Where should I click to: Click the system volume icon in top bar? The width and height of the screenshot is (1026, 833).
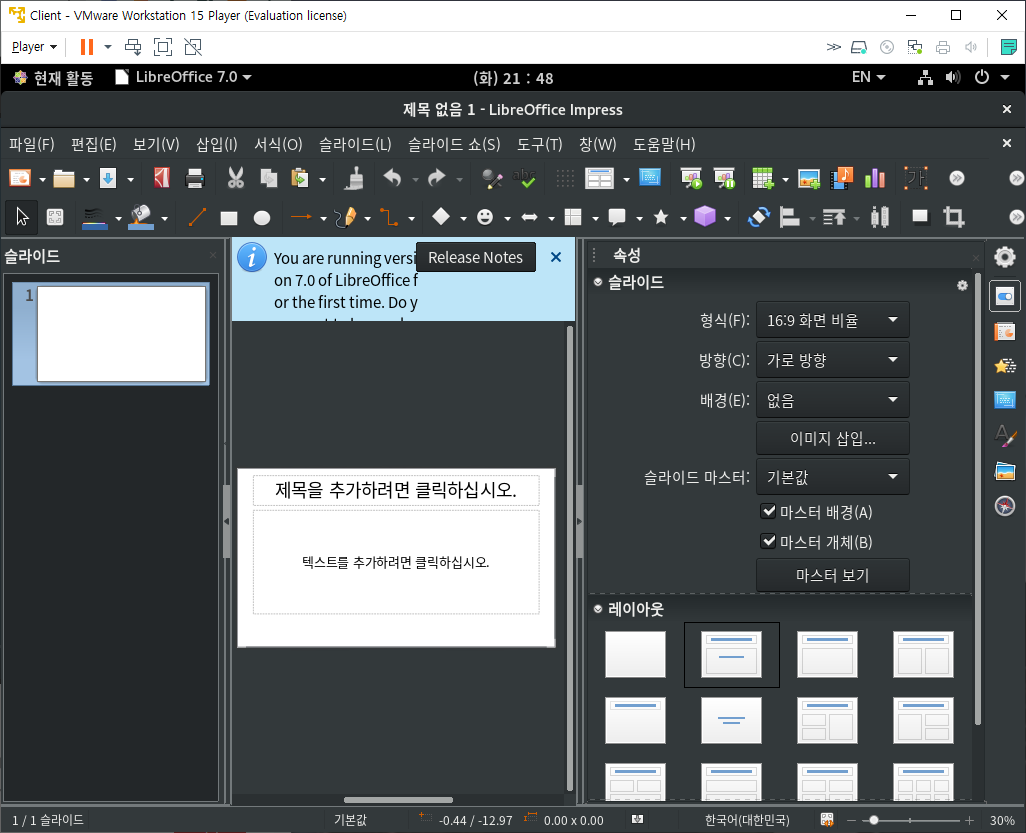click(x=953, y=77)
